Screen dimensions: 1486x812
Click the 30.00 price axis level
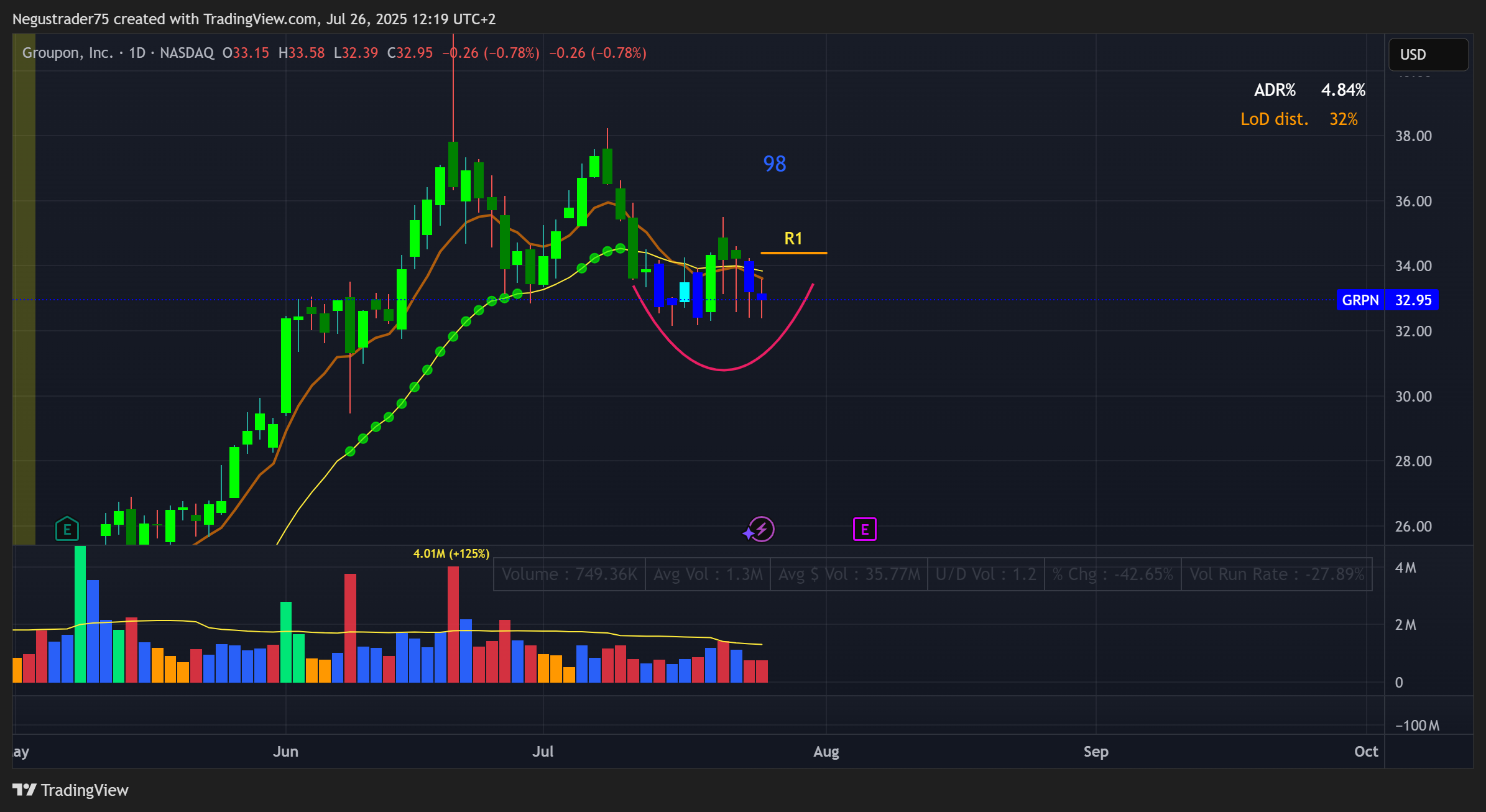pos(1413,397)
